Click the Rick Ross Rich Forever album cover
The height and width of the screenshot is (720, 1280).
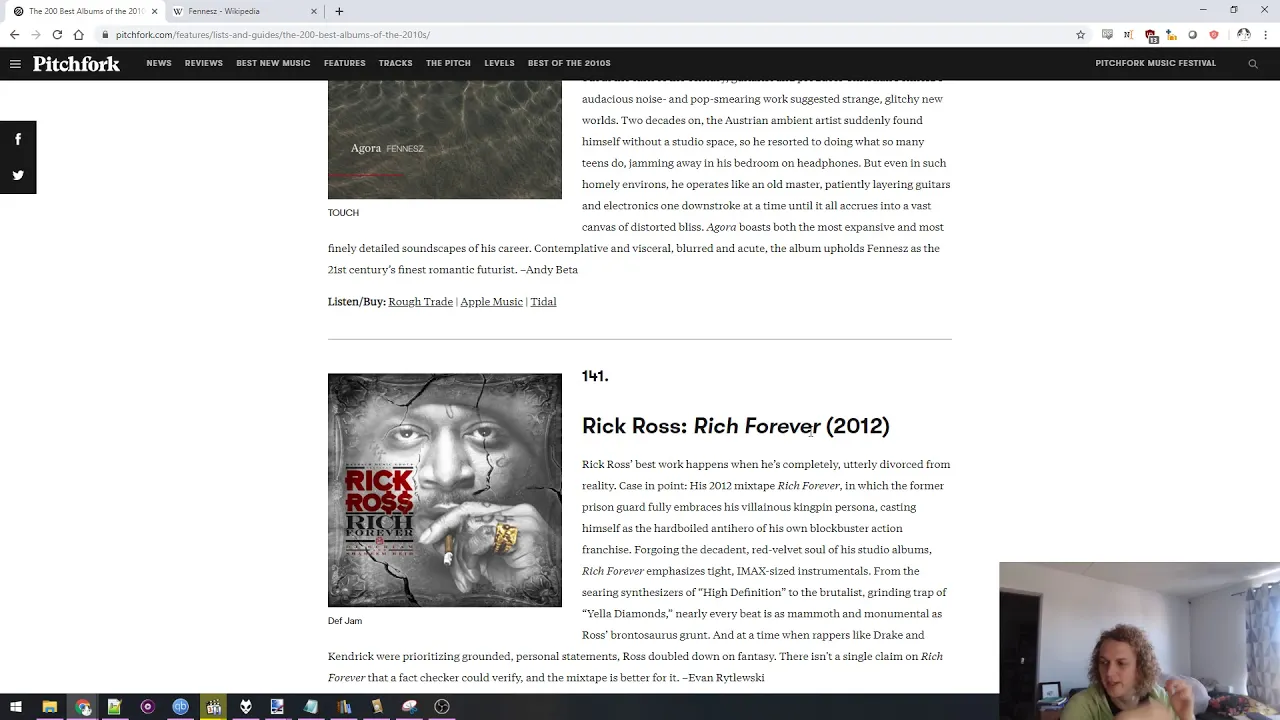(445, 490)
